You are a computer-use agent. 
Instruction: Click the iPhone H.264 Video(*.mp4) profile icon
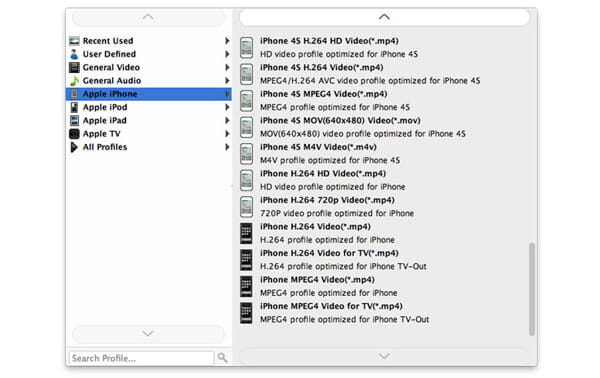[246, 233]
